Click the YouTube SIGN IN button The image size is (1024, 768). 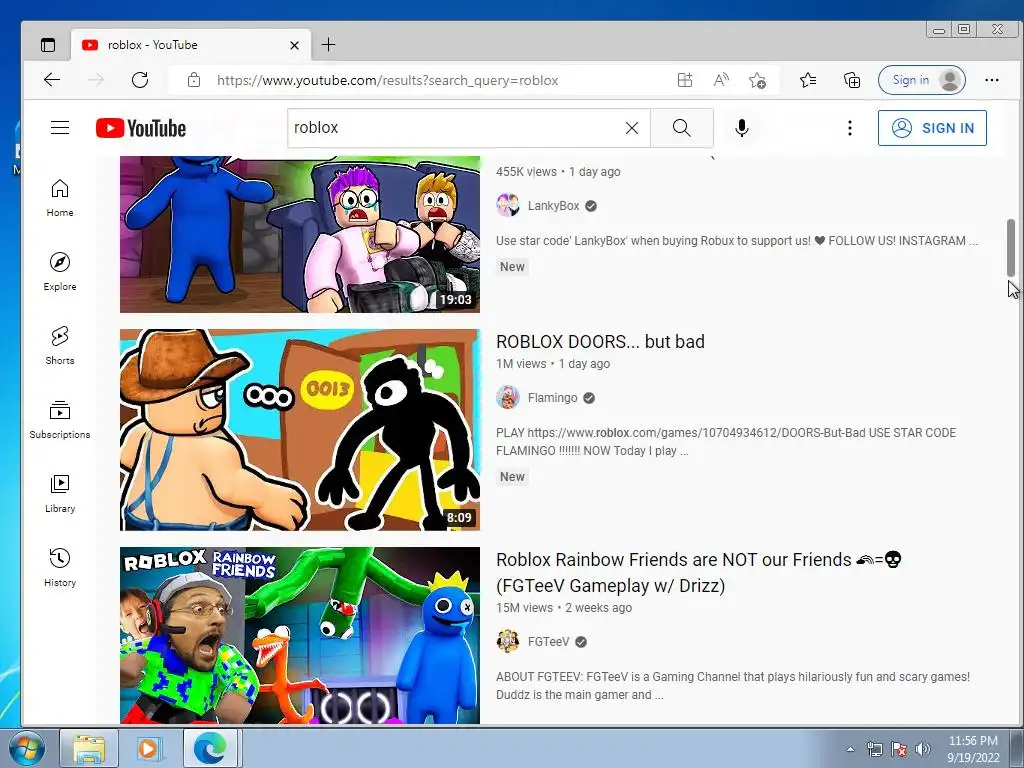932,128
